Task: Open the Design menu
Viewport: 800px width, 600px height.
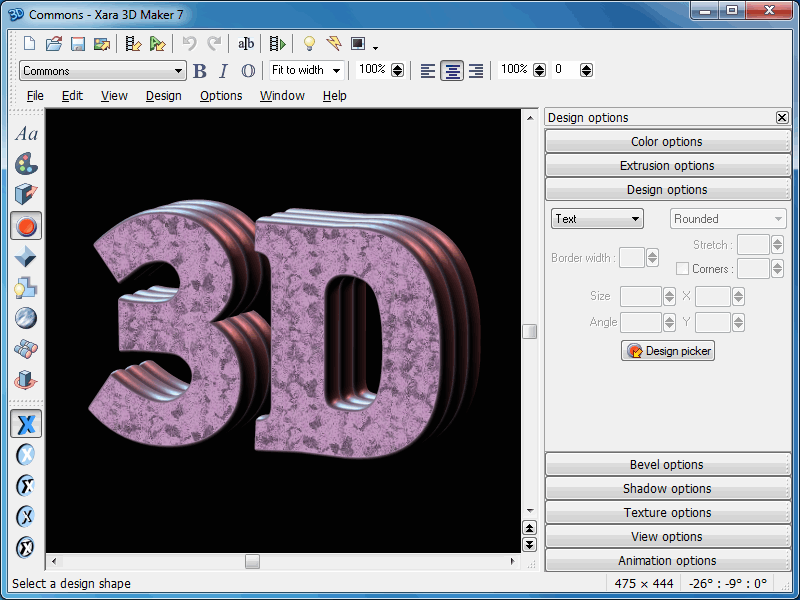Action: click(x=163, y=95)
